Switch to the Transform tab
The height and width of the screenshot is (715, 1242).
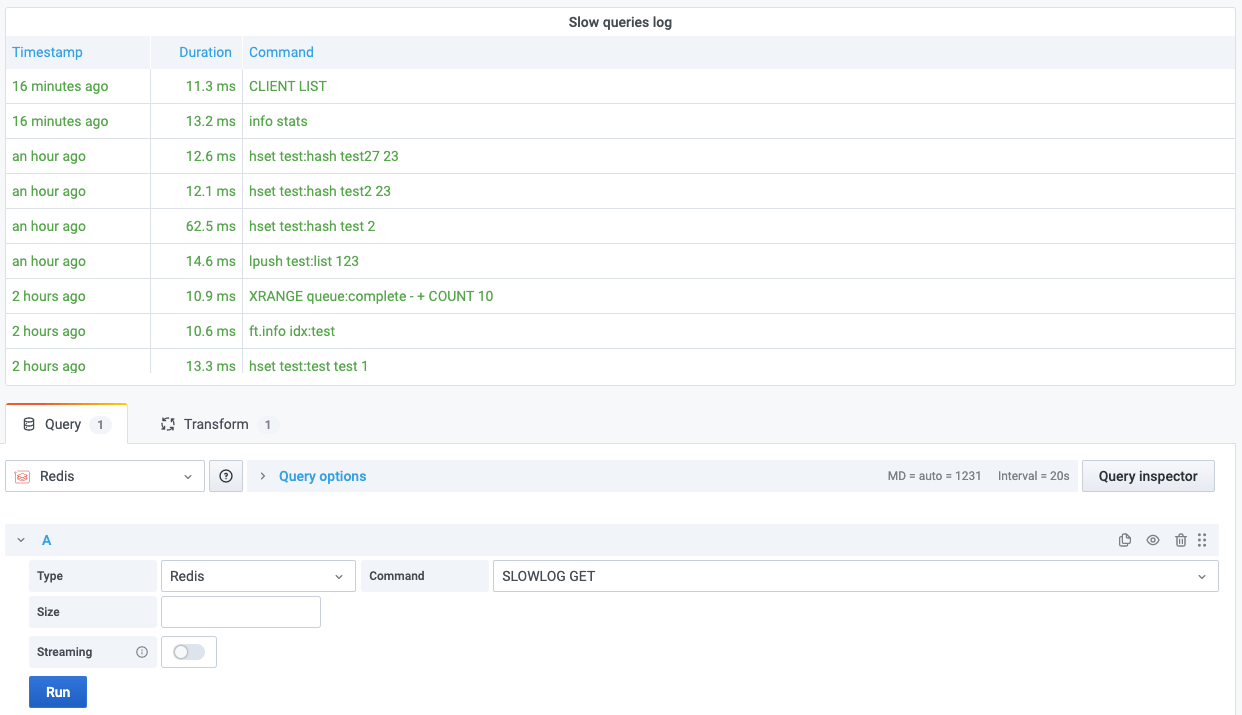coord(217,424)
